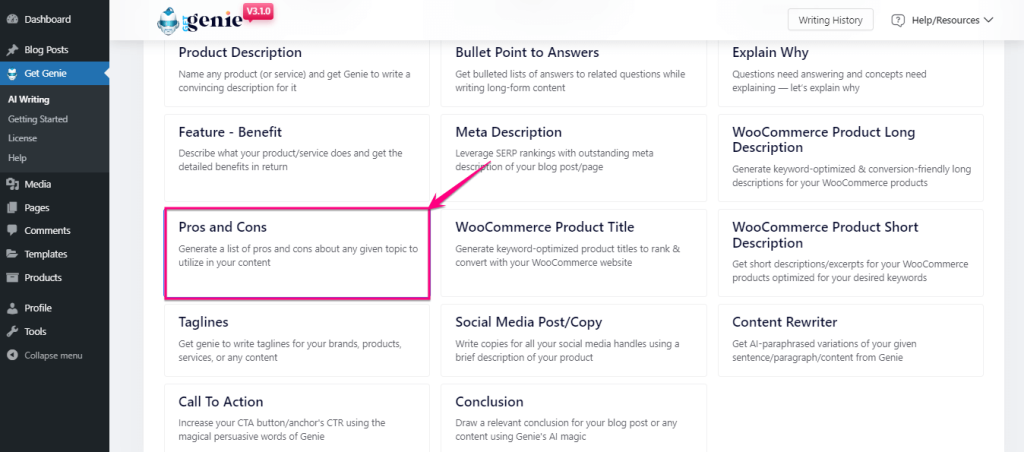Click the GetGenie logo in header
This screenshot has width=1024, height=452.
(214, 20)
